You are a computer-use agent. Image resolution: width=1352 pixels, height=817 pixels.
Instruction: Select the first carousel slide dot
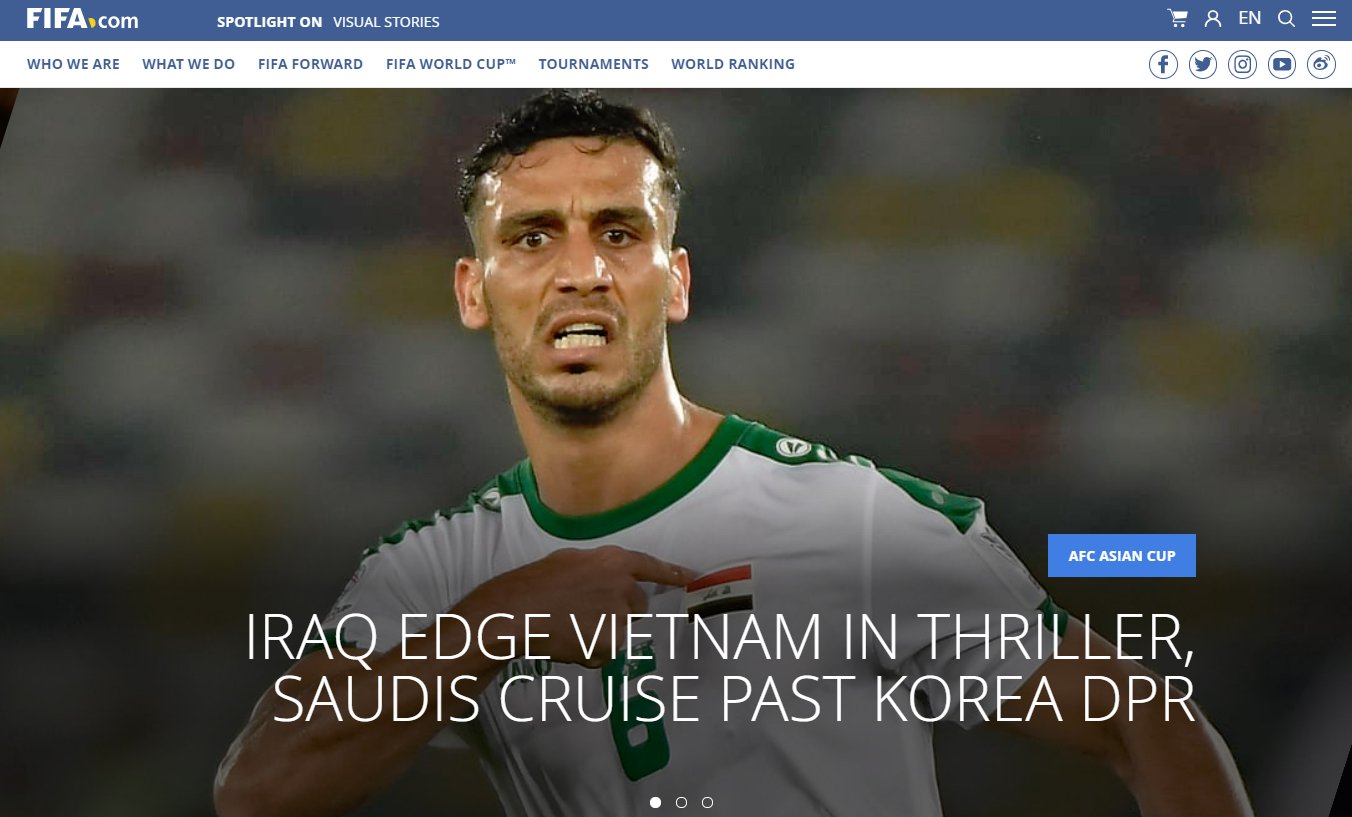click(x=655, y=802)
